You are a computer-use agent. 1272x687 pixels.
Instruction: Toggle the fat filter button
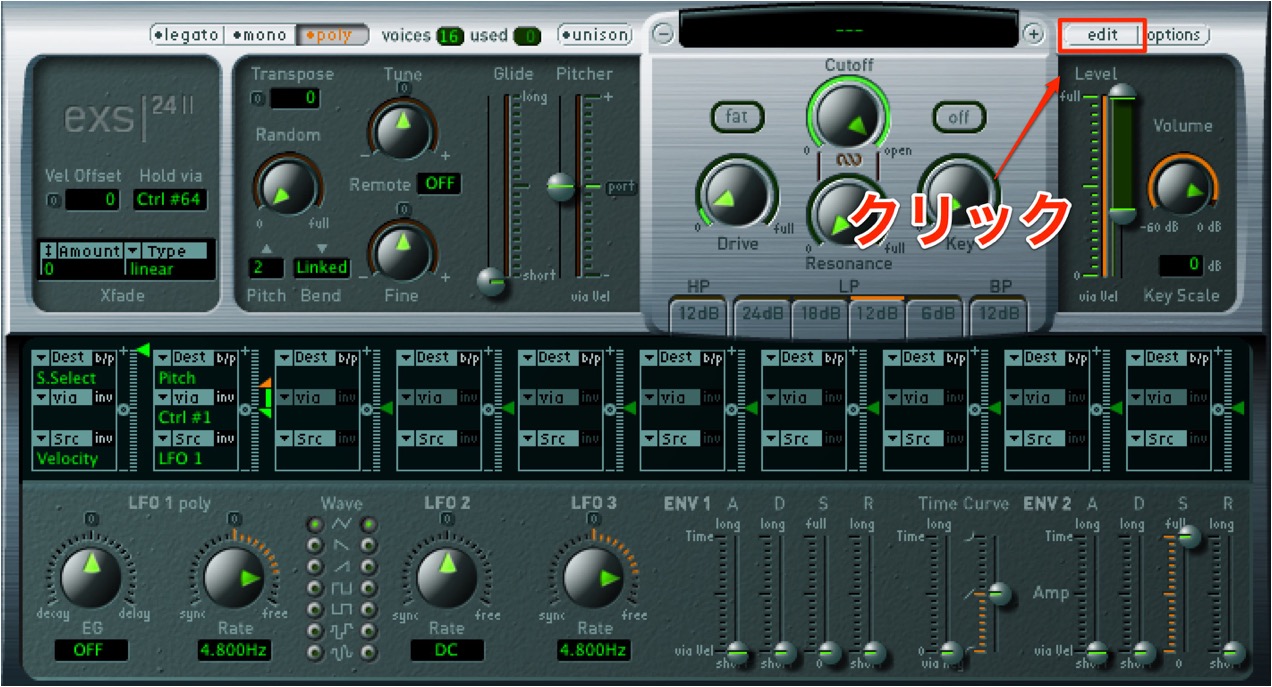[737, 117]
